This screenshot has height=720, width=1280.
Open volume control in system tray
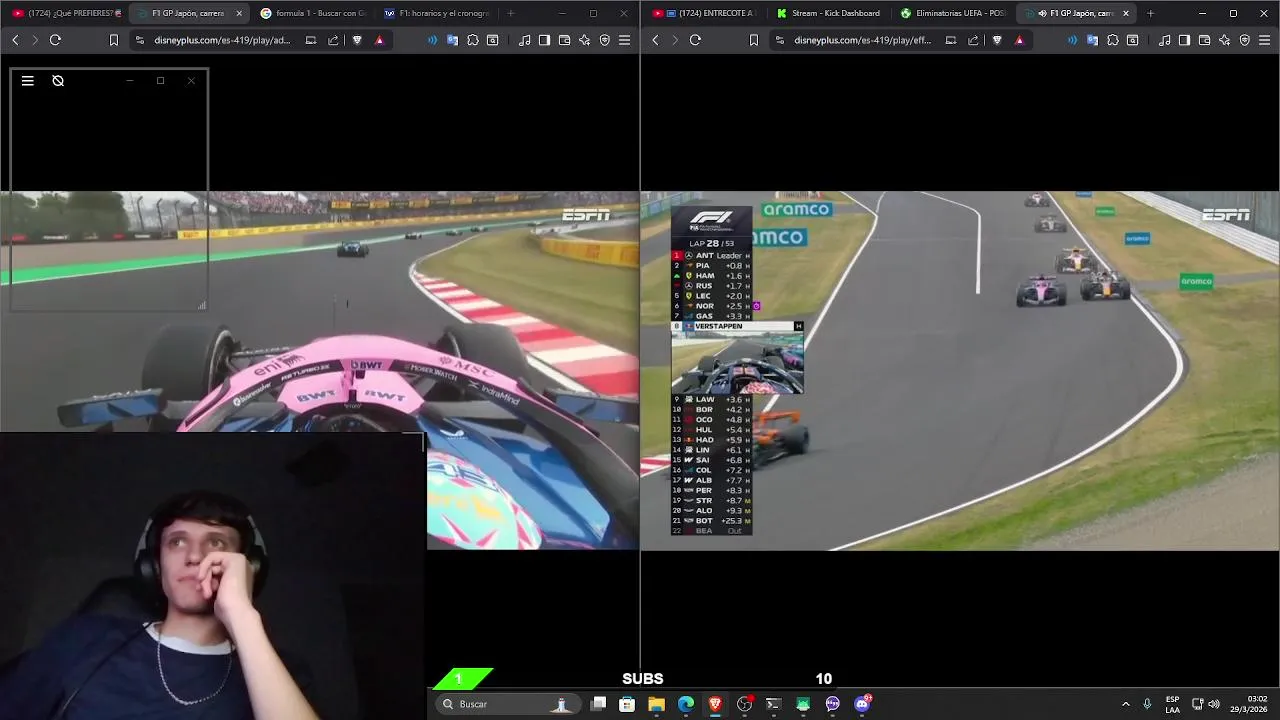pyautogui.click(x=1214, y=704)
